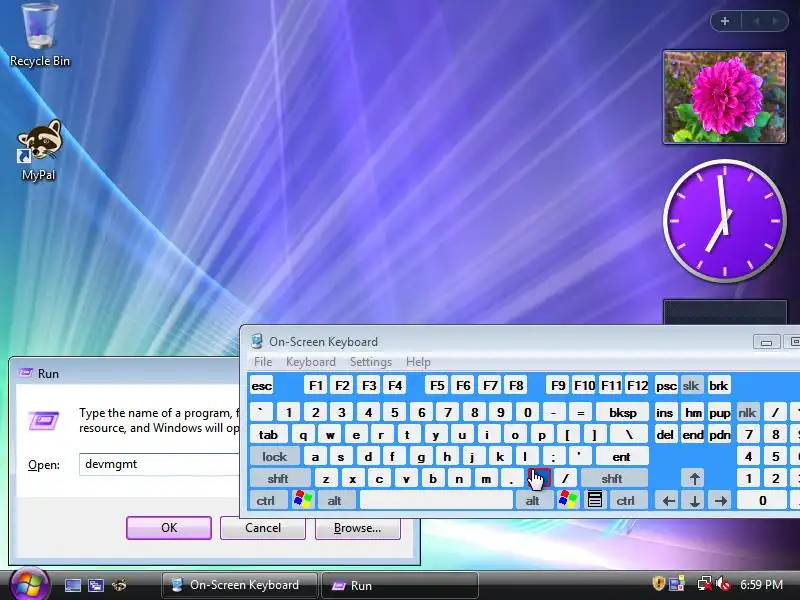Open the Keyboard menu
Viewport: 800px width, 600px height.
tap(311, 362)
